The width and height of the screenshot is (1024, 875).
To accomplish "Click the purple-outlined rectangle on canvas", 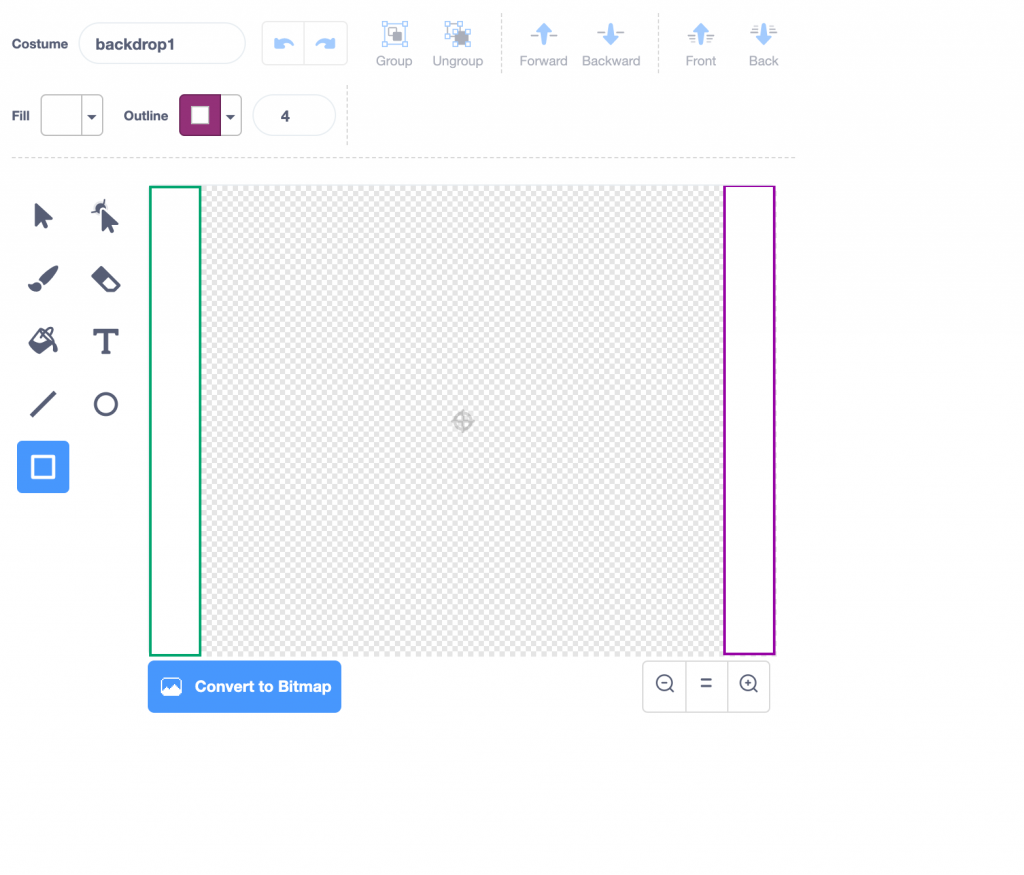I will point(749,187).
